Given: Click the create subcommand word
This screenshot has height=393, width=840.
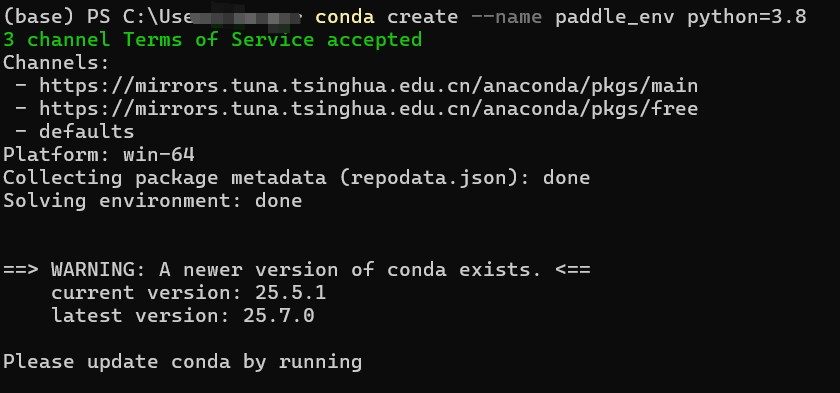Looking at the screenshot, I should (x=423, y=17).
